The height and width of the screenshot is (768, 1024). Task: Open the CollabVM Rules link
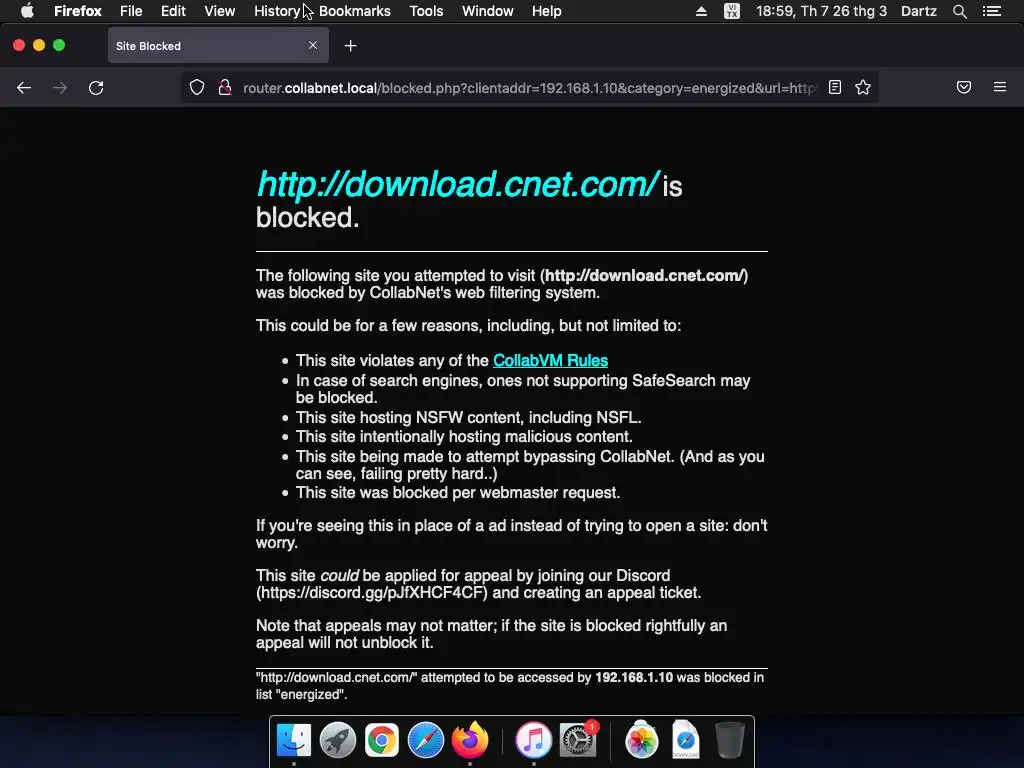(x=550, y=360)
